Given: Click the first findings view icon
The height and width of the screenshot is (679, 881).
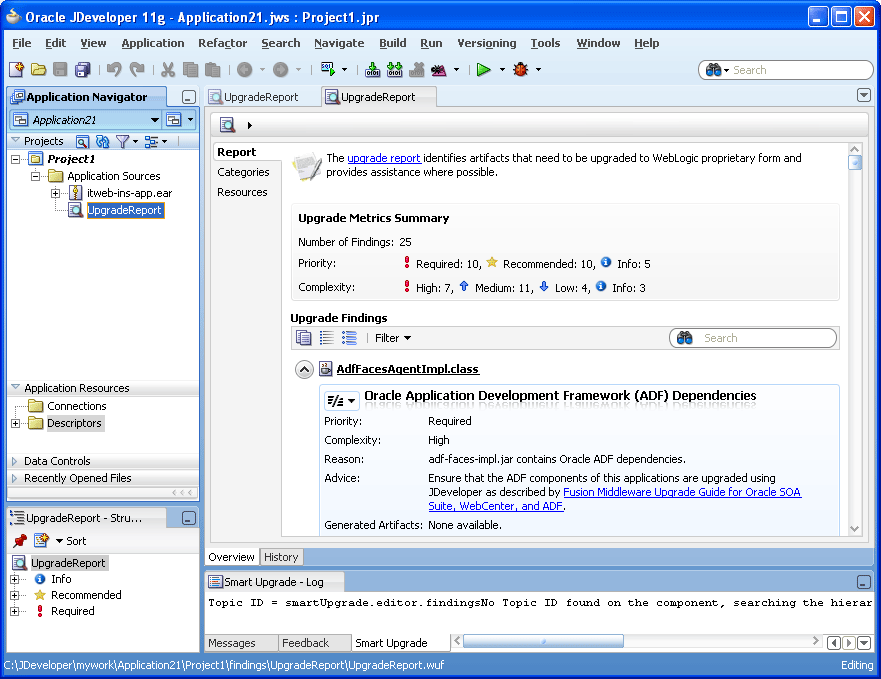Looking at the screenshot, I should [x=303, y=338].
